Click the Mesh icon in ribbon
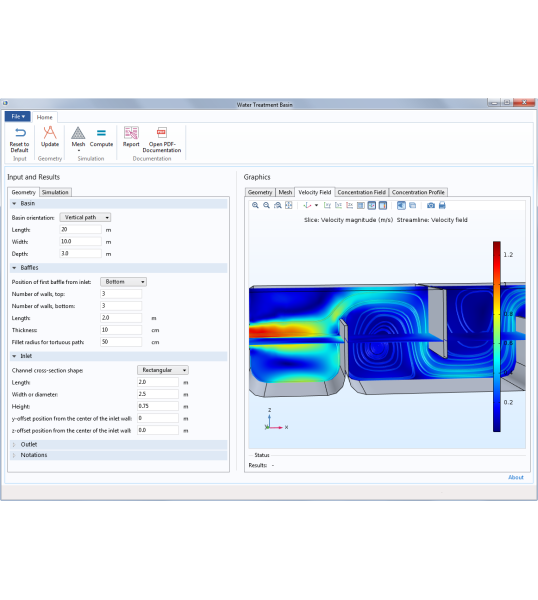The width and height of the screenshot is (538, 600). pyautogui.click(x=78, y=133)
